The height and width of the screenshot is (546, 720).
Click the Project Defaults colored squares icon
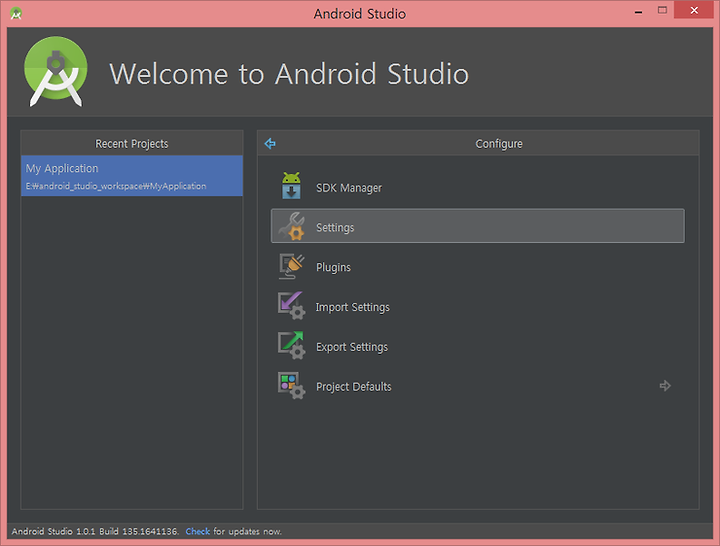click(x=291, y=385)
